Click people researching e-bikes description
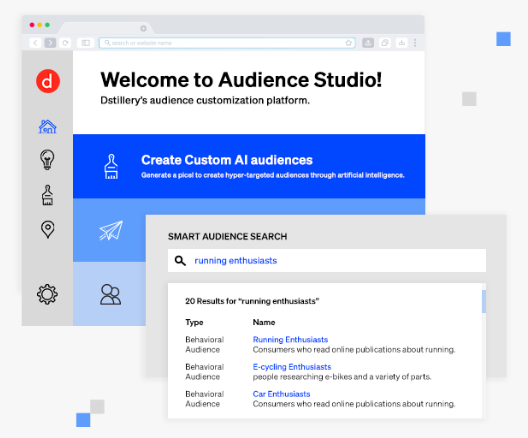 point(342,377)
